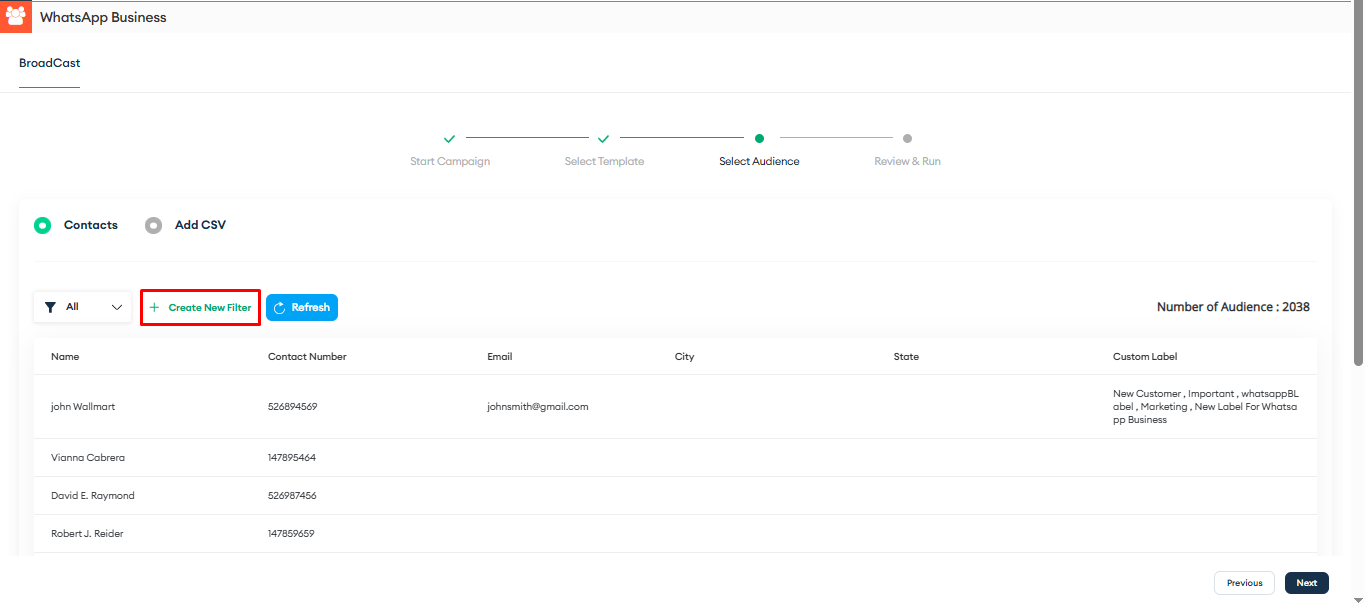Click the Next button
The image size is (1365, 604).
(1307, 583)
